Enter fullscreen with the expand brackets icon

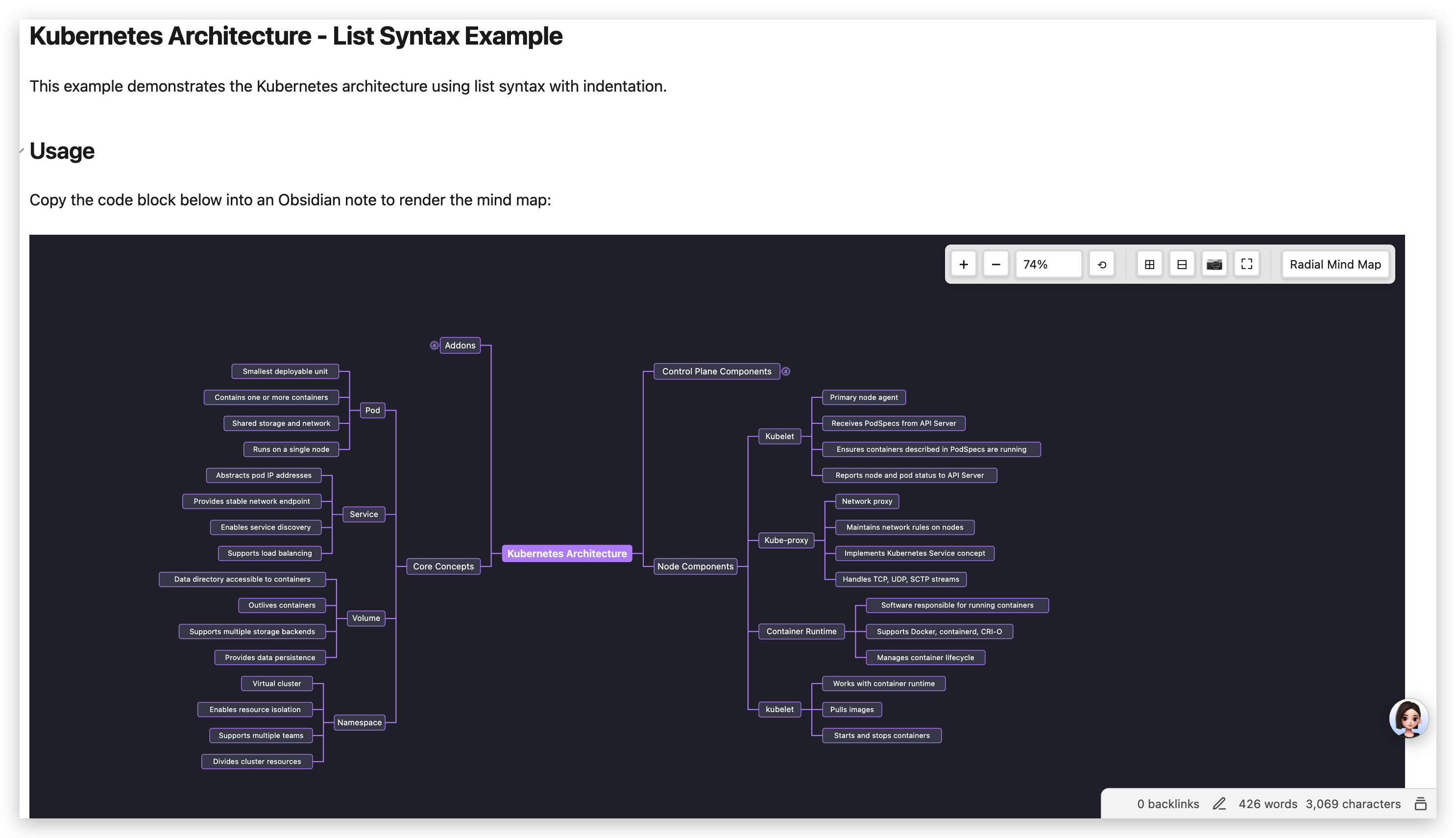[1247, 264]
